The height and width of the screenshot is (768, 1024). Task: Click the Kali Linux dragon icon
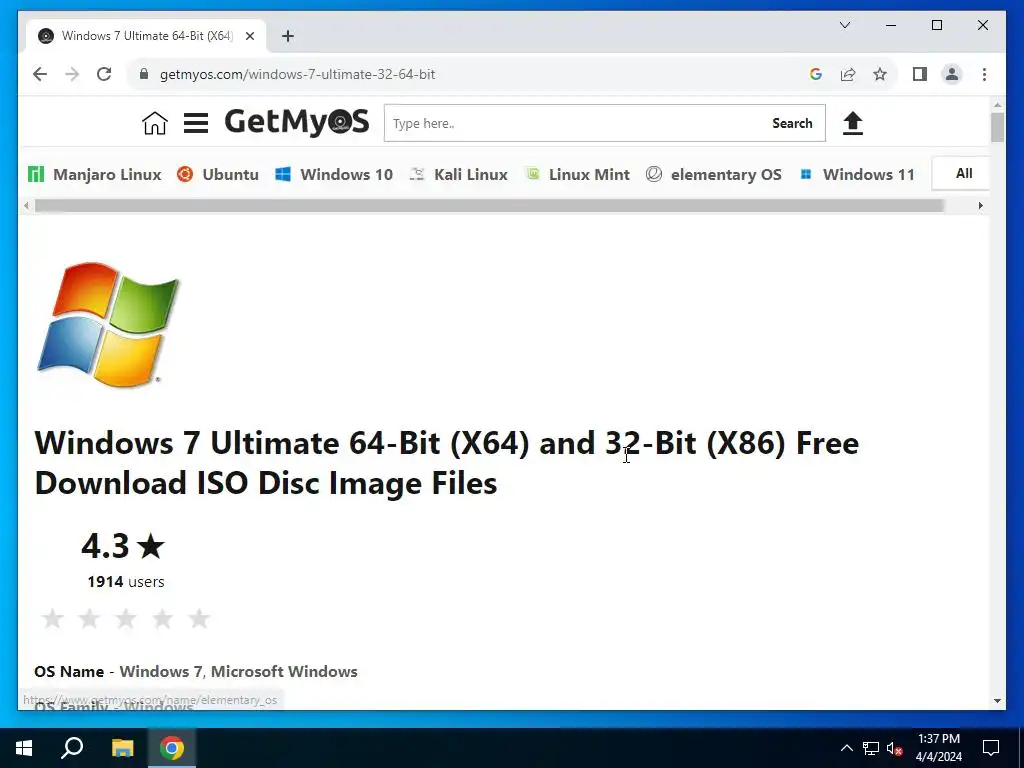tap(417, 174)
